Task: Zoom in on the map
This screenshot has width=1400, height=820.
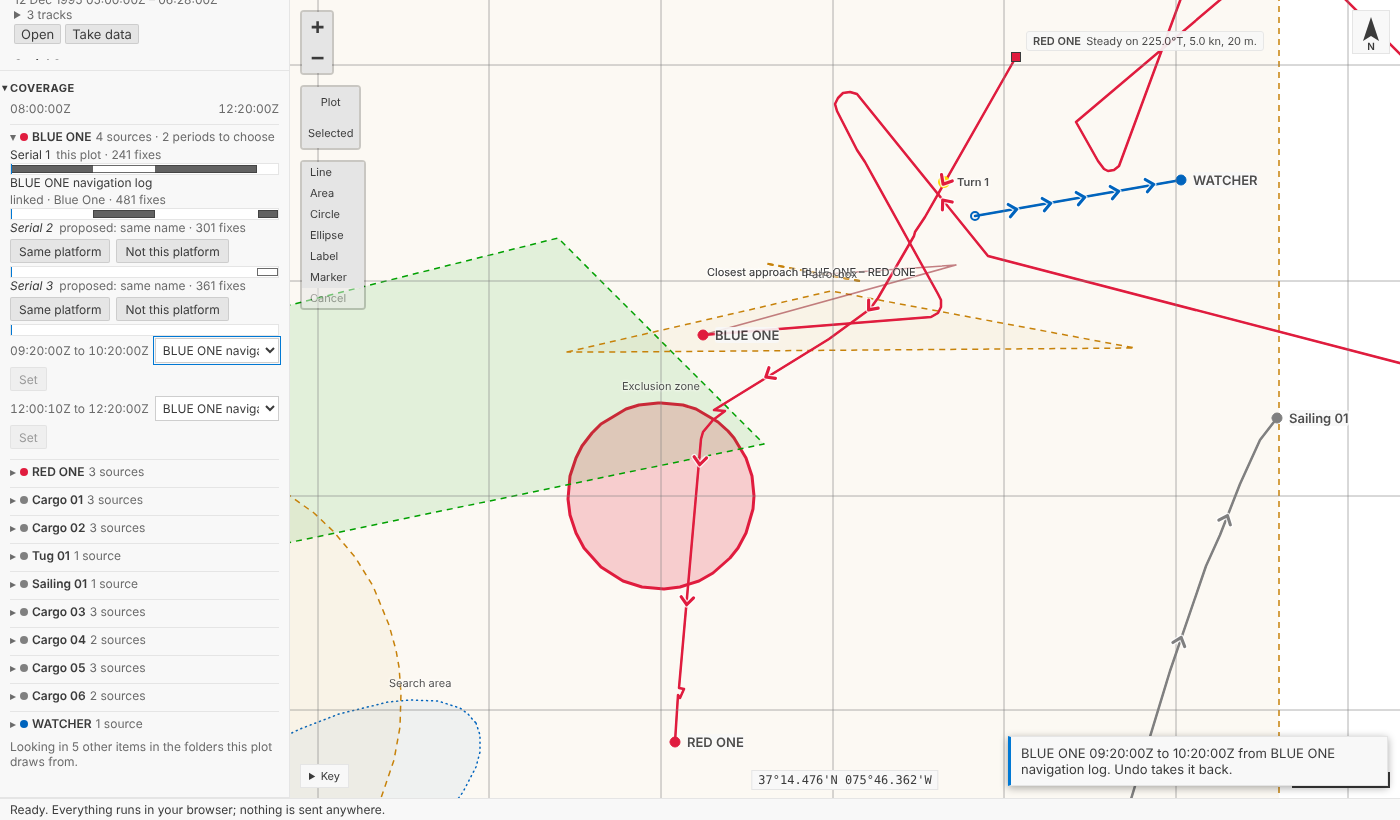Action: (317, 27)
